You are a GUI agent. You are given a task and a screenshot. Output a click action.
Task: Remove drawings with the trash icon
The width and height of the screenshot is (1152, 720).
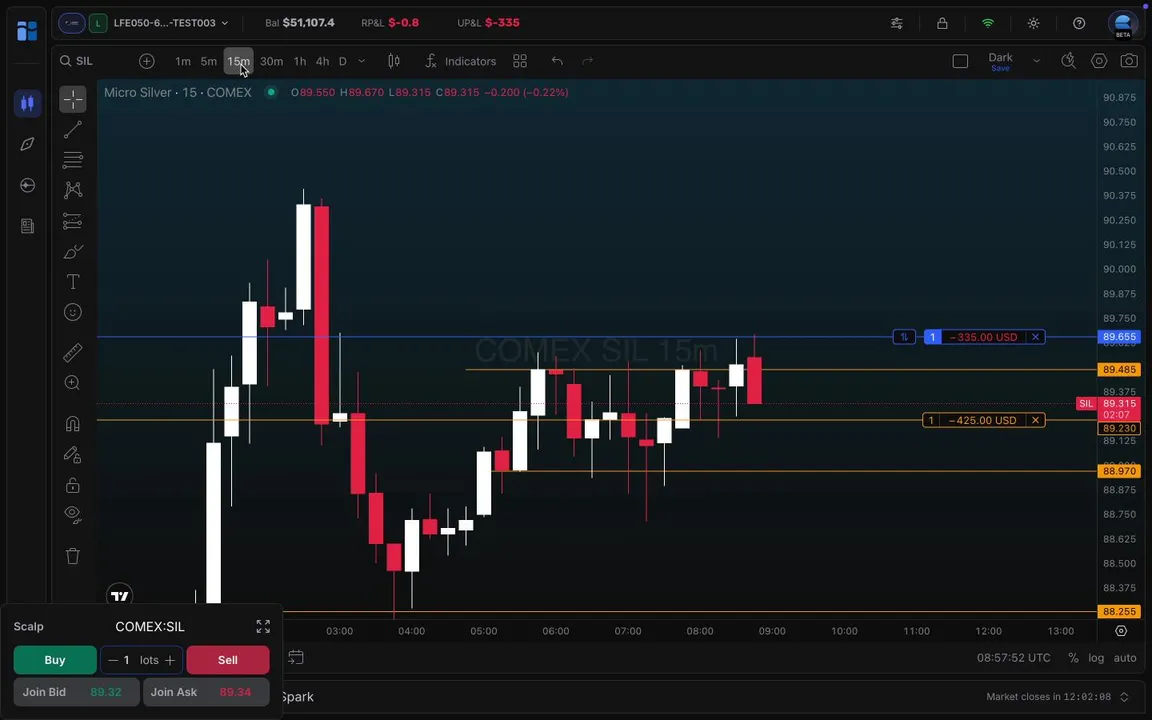pos(73,556)
